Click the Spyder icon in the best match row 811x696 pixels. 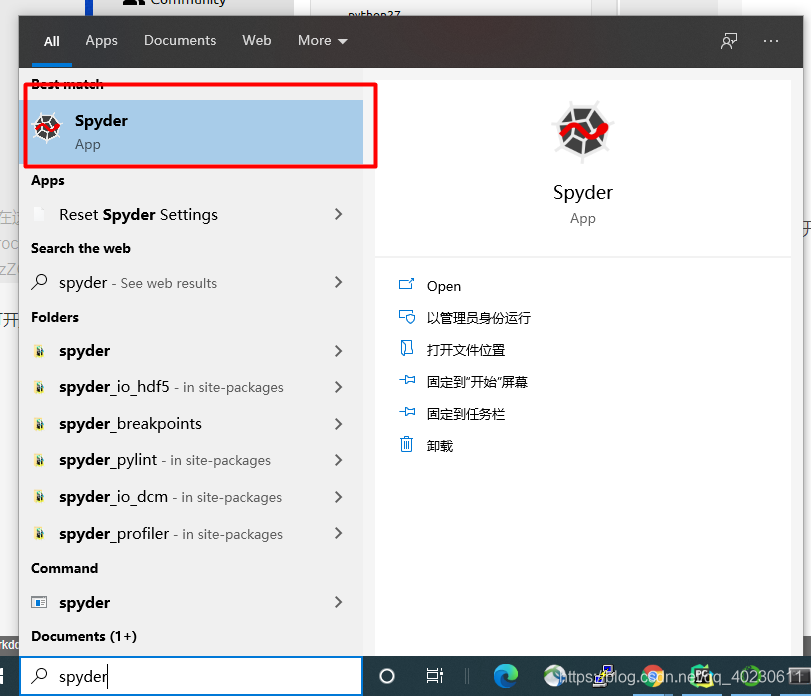[47, 127]
